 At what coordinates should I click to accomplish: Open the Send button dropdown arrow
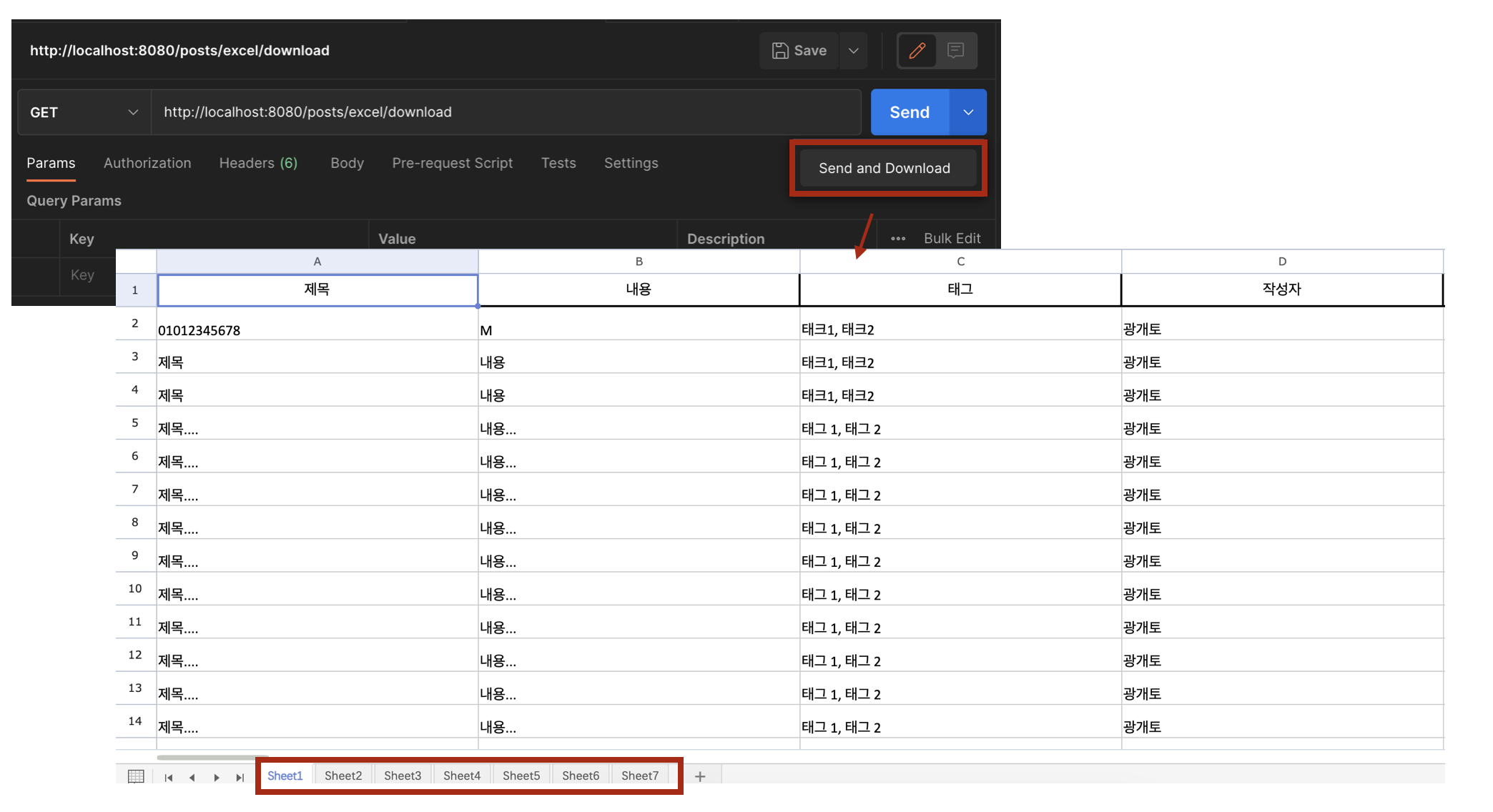tap(968, 112)
